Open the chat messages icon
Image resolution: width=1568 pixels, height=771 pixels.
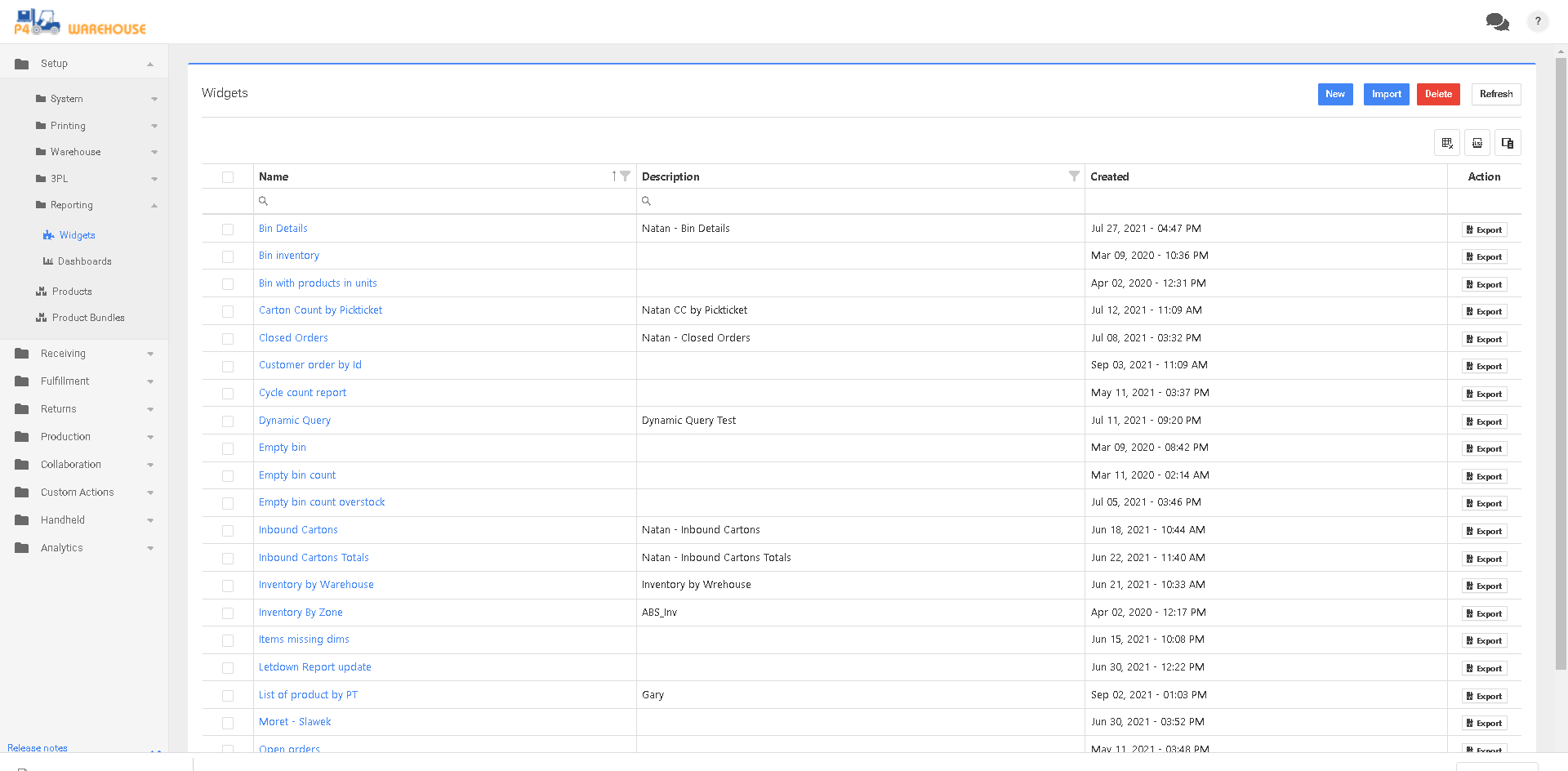(x=1497, y=22)
